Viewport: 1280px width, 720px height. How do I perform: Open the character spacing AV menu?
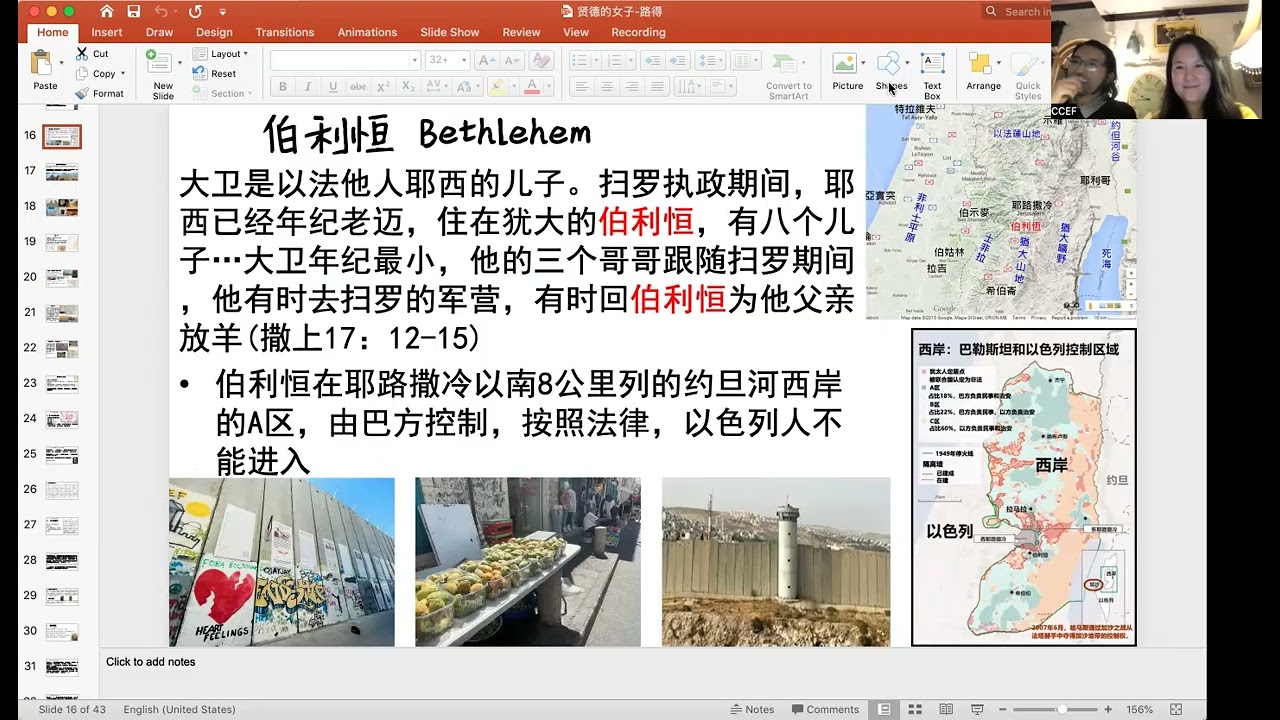[x=436, y=87]
